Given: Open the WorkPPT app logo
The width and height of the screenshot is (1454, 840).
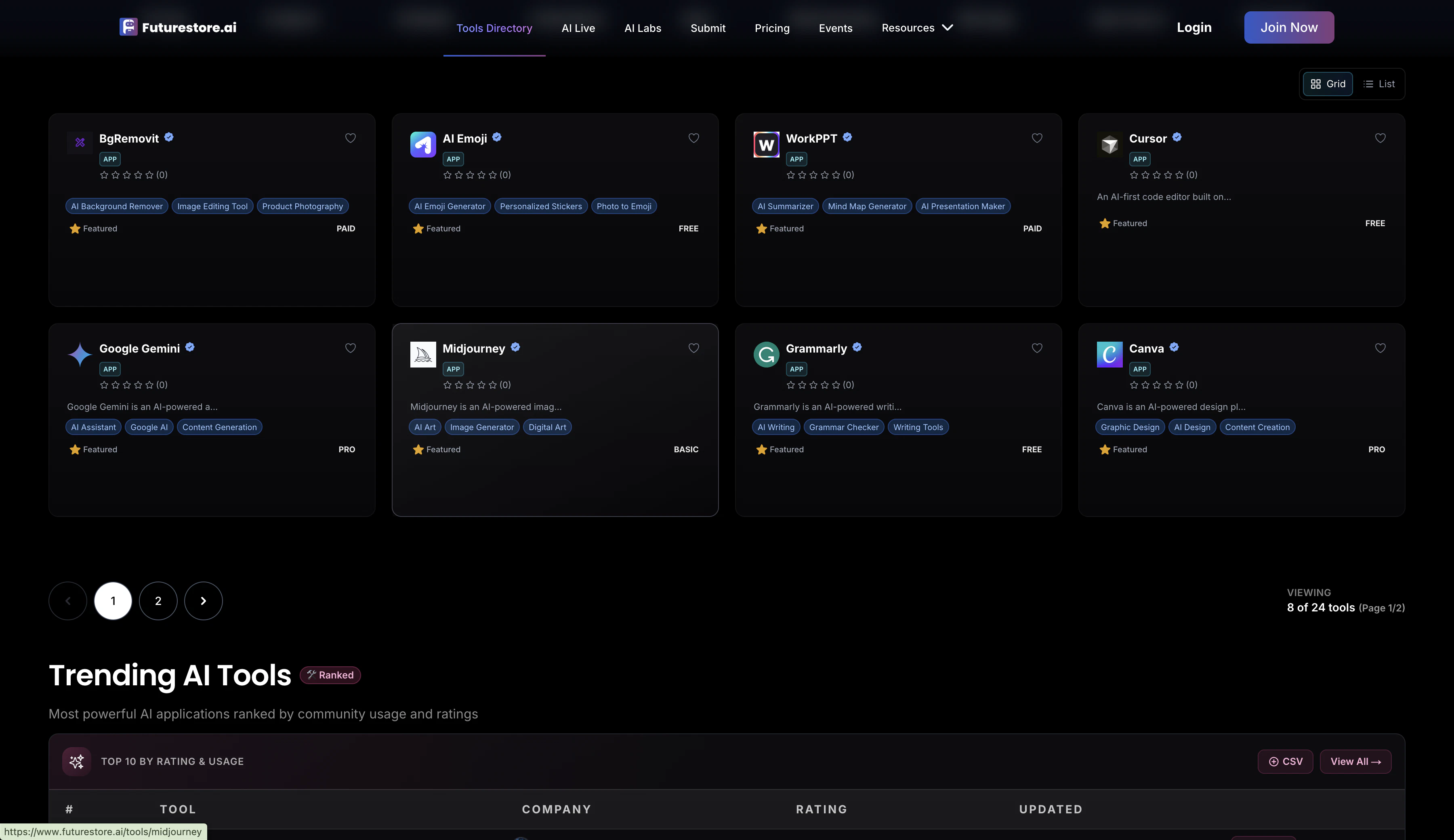Looking at the screenshot, I should click(x=766, y=144).
